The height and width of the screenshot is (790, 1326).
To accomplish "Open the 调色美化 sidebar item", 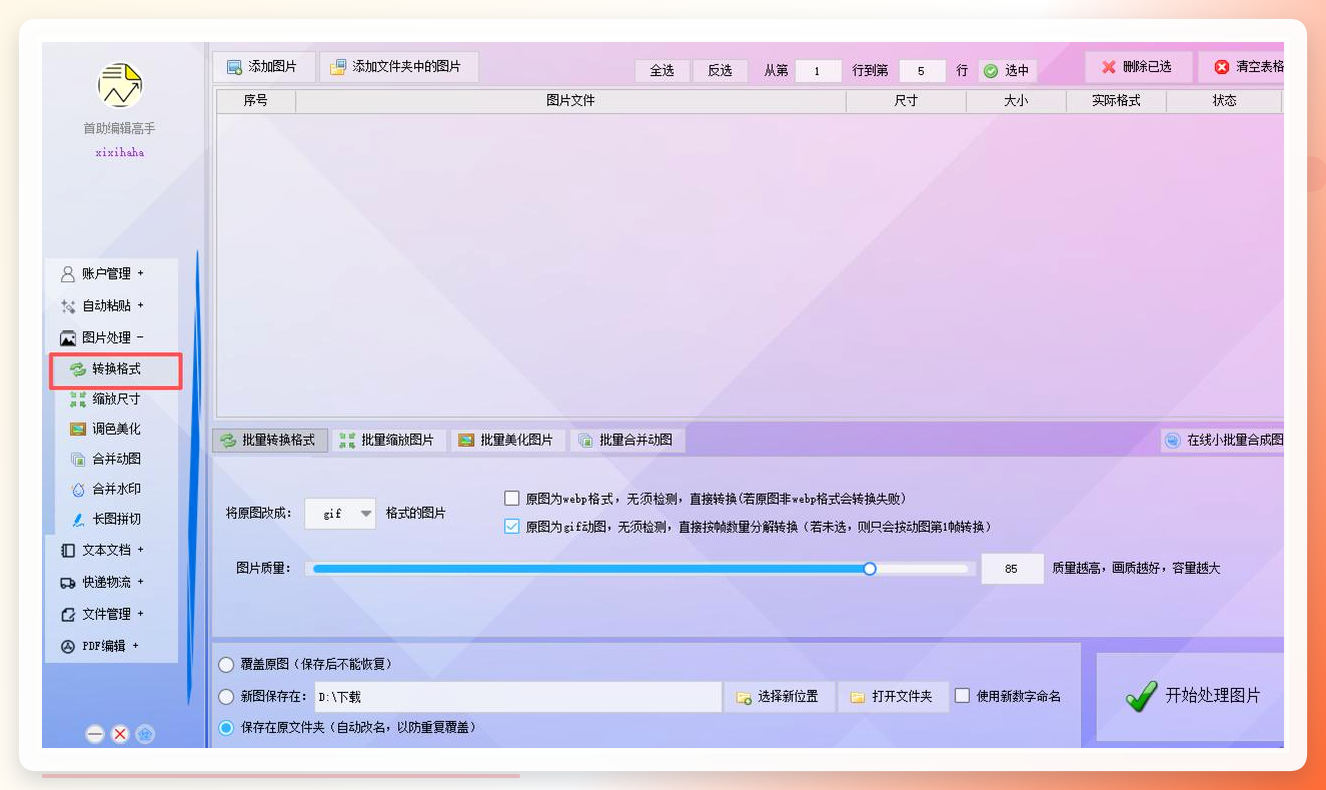I will 105,429.
